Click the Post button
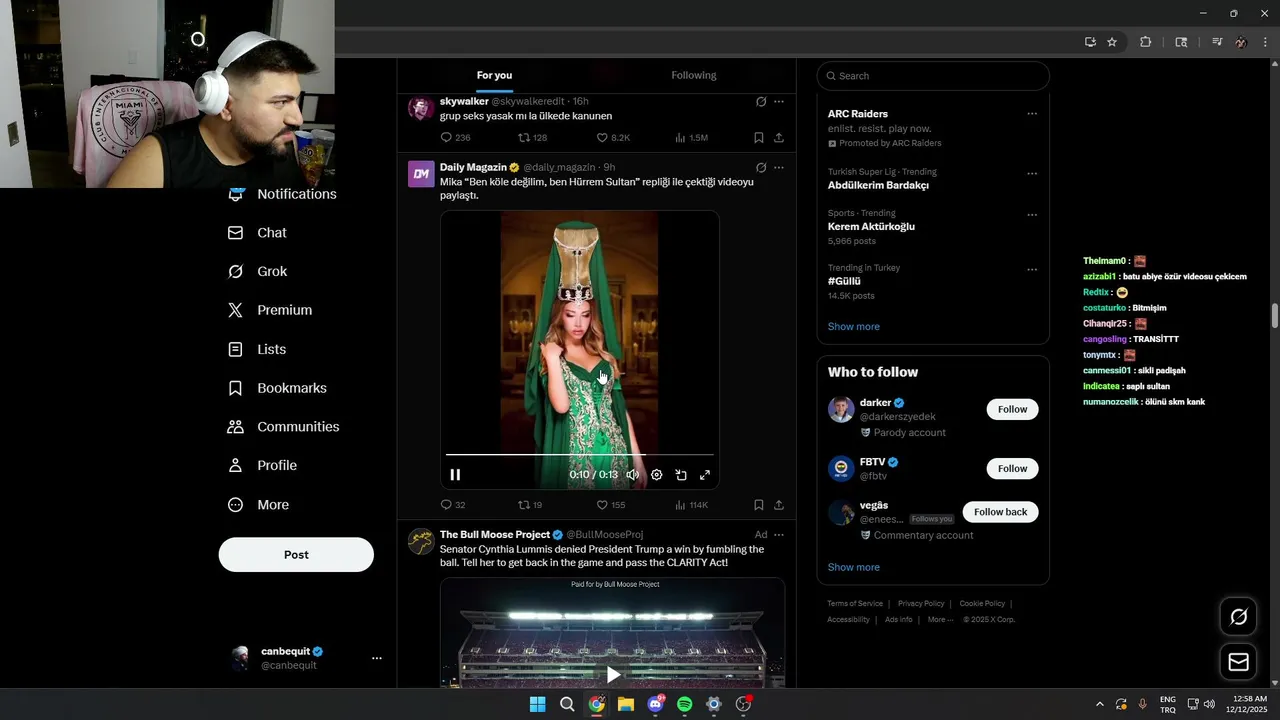This screenshot has height=720, width=1280. coord(296,555)
